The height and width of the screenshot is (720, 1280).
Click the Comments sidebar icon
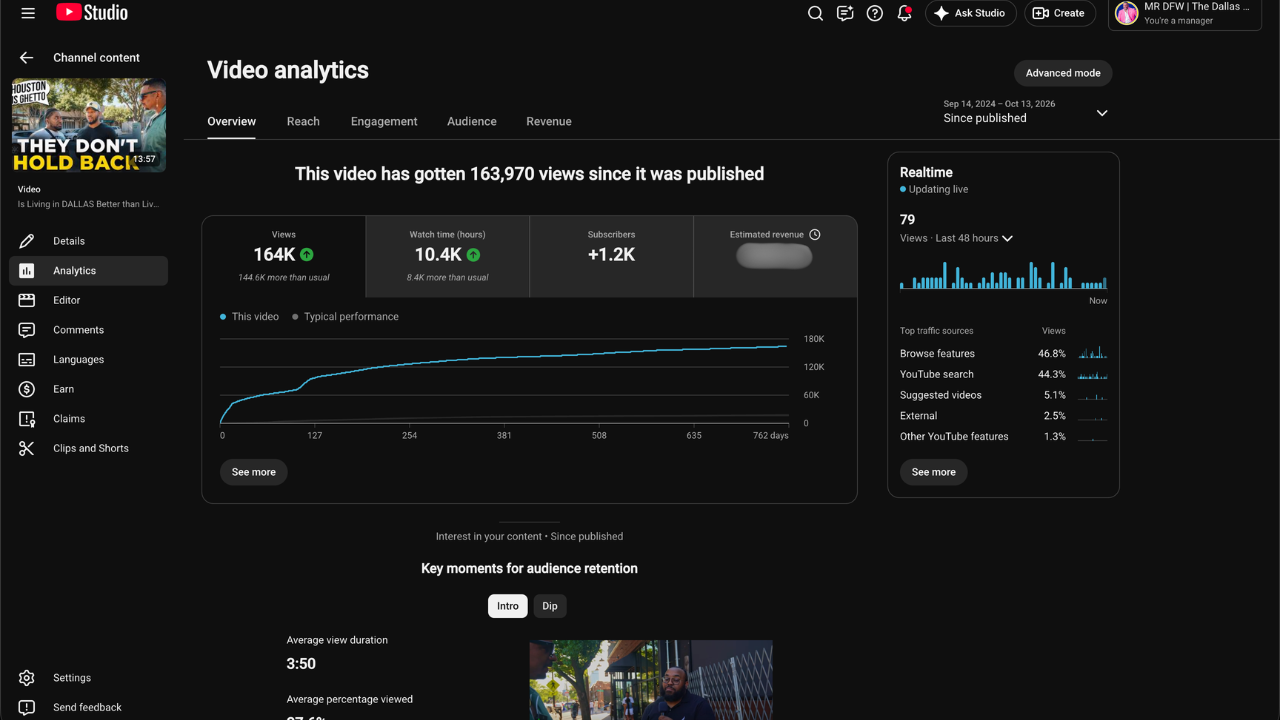tap(27, 330)
